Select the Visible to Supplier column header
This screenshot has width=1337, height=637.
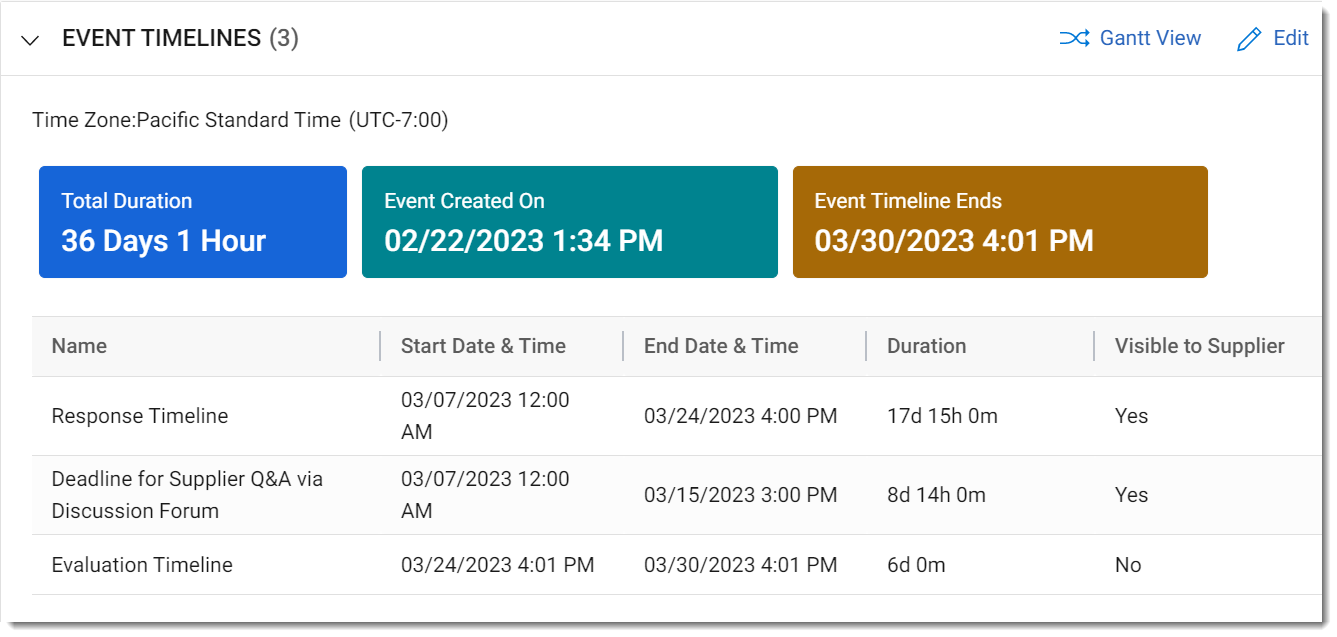1199,346
